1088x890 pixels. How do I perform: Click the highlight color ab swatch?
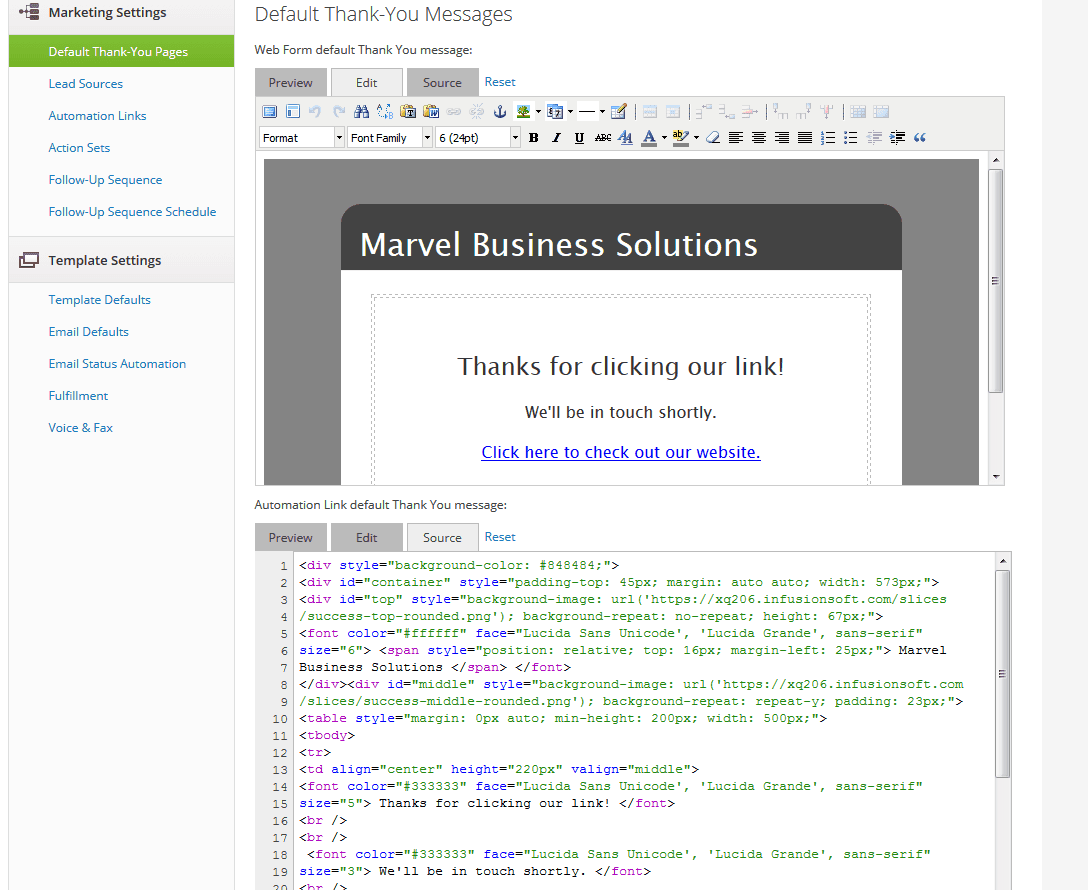681,137
